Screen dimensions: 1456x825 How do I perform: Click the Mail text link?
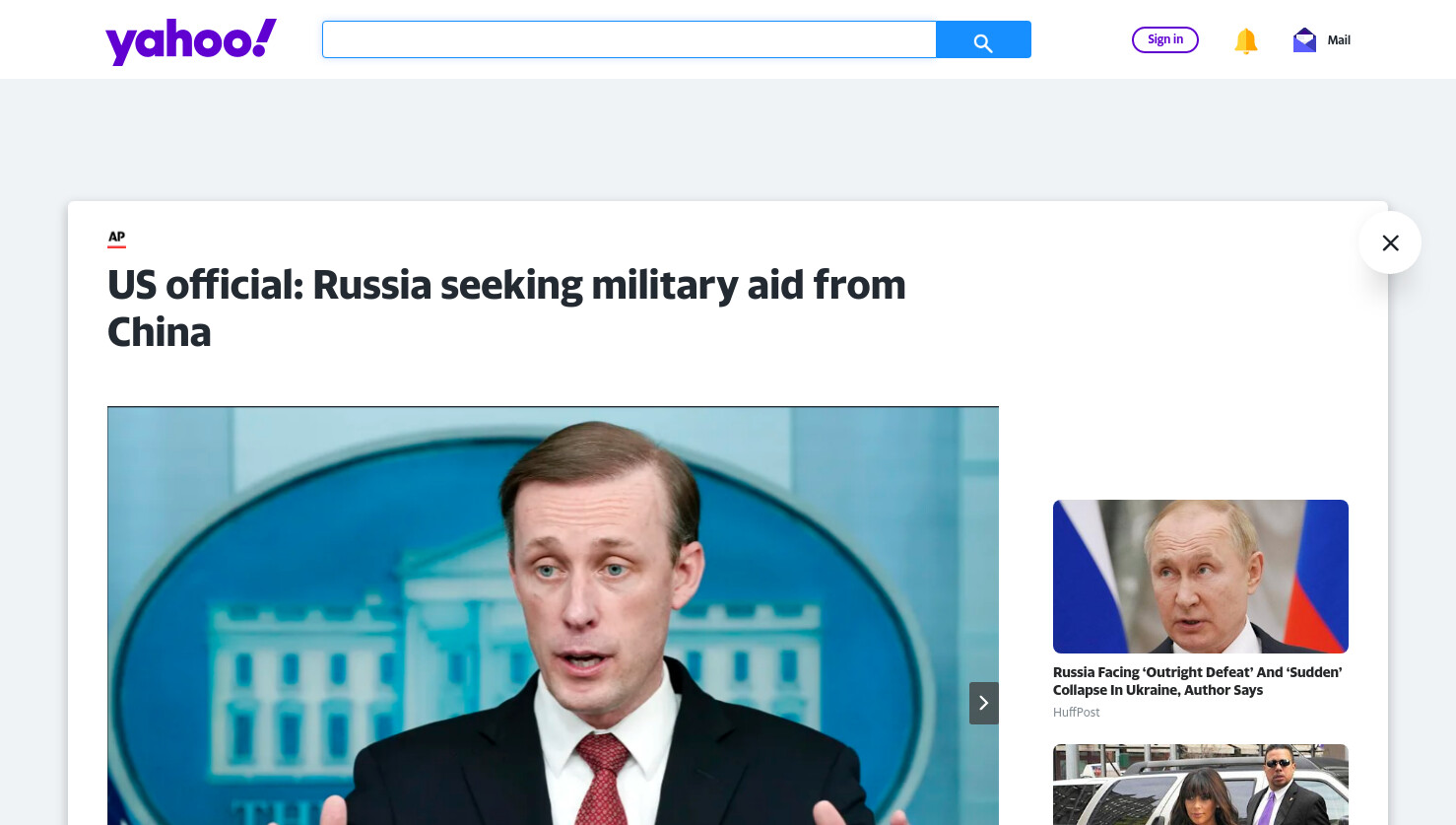pos(1339,40)
